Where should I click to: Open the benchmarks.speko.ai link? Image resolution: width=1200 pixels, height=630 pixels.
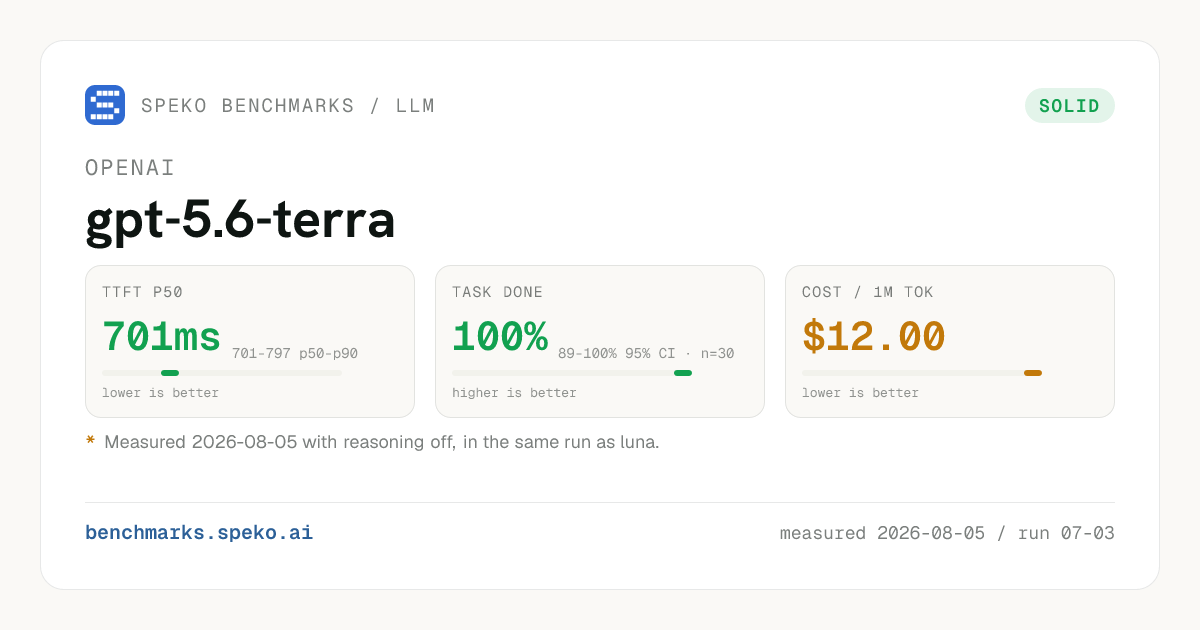pyautogui.click(x=199, y=533)
